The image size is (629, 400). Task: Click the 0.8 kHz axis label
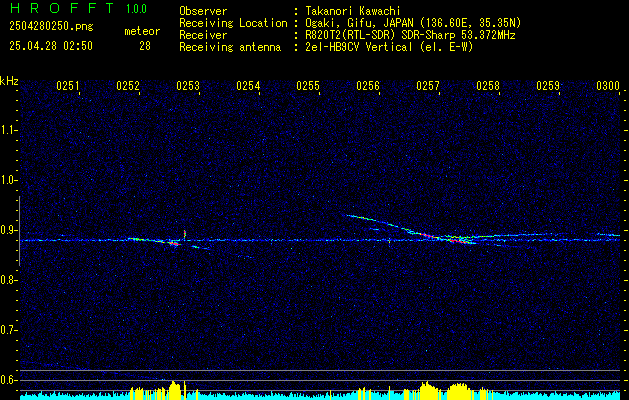point(8,280)
